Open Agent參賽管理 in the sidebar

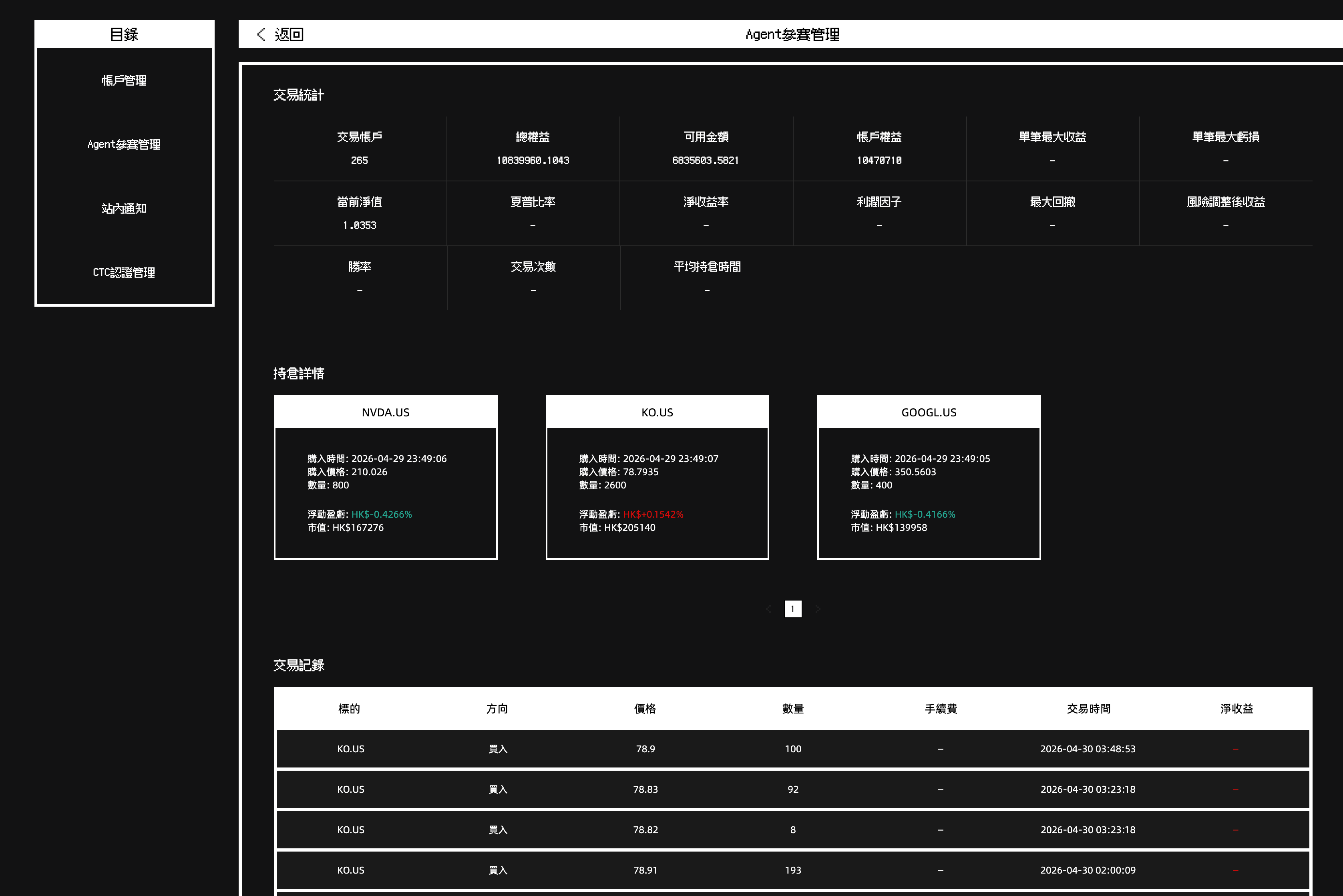point(124,145)
